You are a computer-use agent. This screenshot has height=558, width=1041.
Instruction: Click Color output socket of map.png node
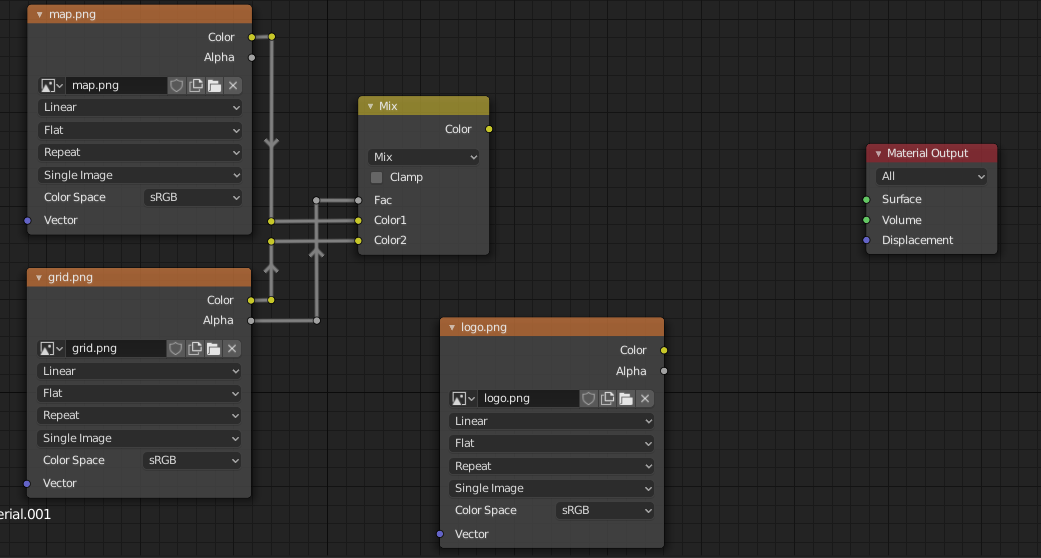click(x=252, y=37)
